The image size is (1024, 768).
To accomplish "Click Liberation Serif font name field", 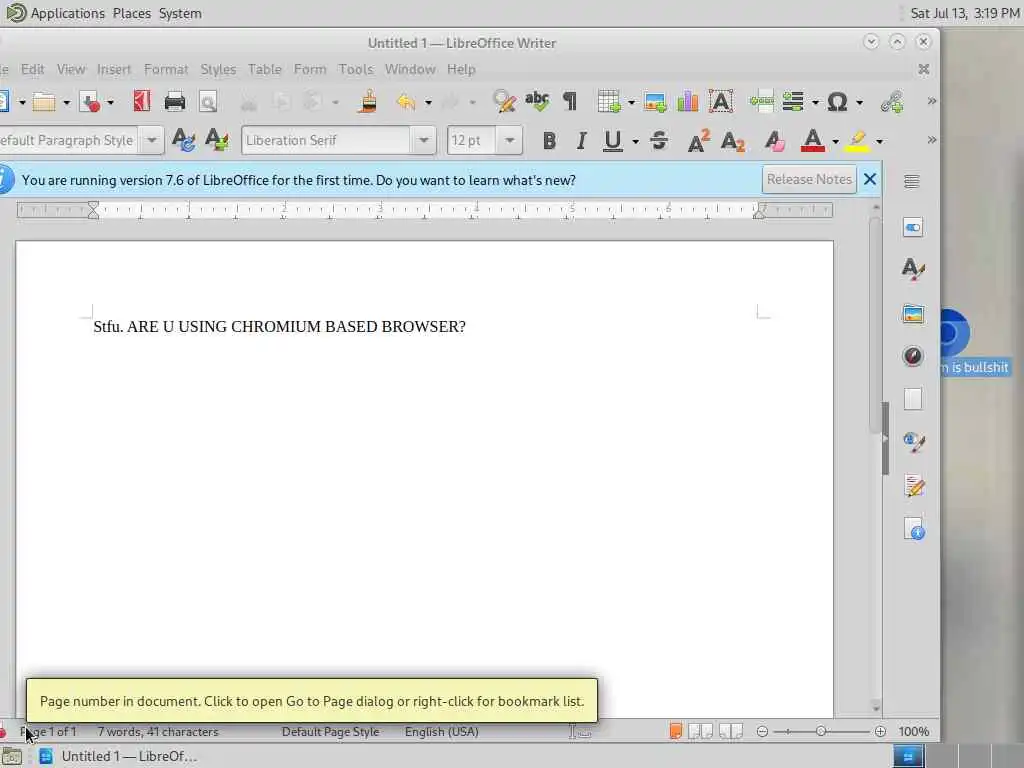I will point(327,140).
